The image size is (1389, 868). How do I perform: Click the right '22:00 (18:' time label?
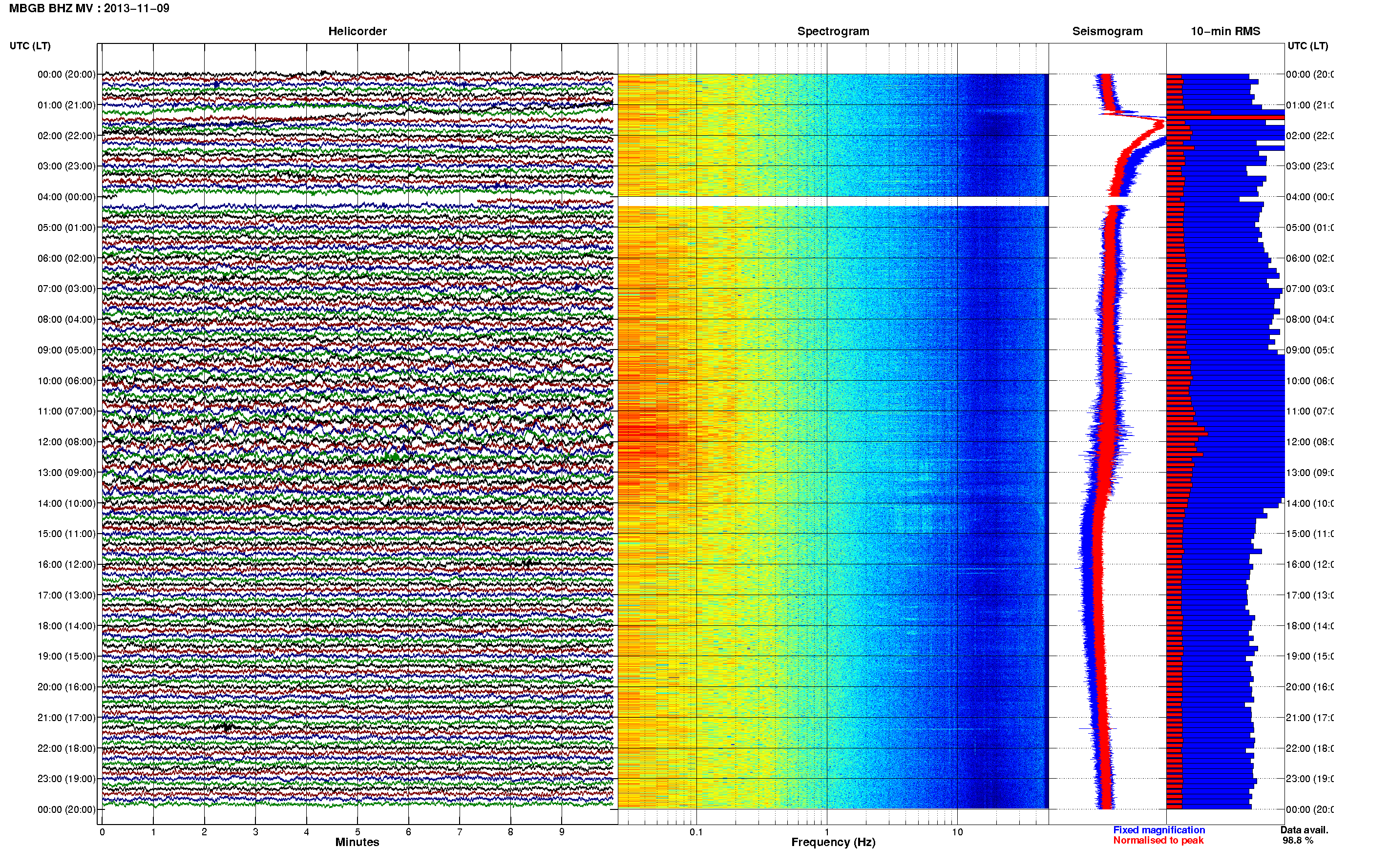[1309, 748]
